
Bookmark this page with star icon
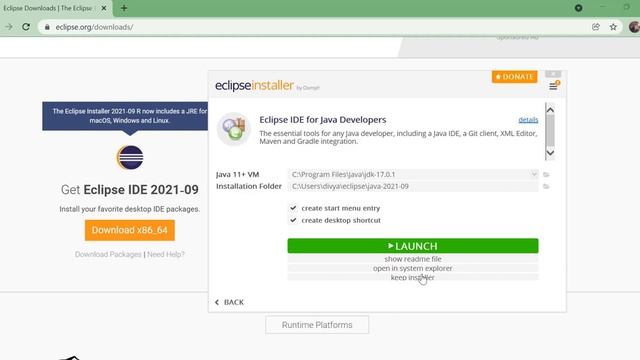click(x=613, y=27)
